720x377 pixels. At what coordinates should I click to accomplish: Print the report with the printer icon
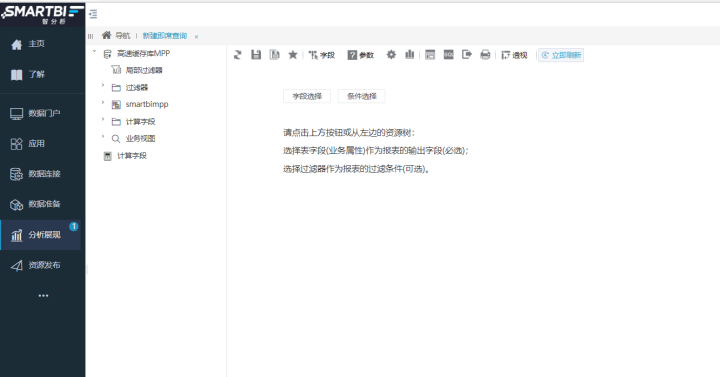click(x=485, y=55)
